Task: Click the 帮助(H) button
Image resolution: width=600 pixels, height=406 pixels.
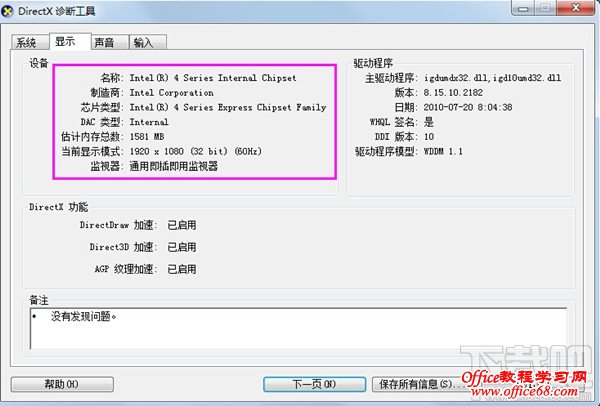Action: pyautogui.click(x=62, y=384)
